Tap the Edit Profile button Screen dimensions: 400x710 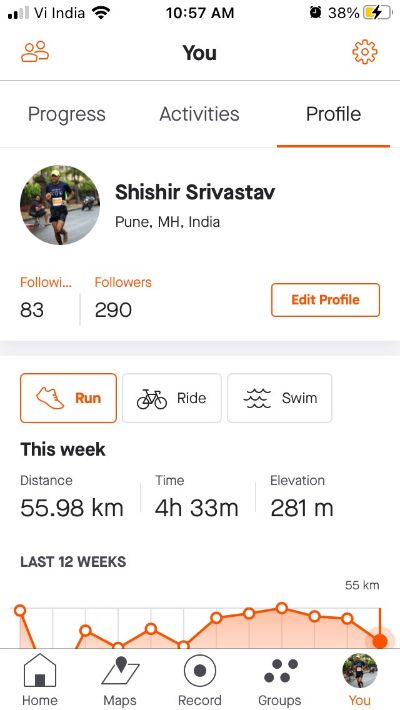pyautogui.click(x=325, y=300)
